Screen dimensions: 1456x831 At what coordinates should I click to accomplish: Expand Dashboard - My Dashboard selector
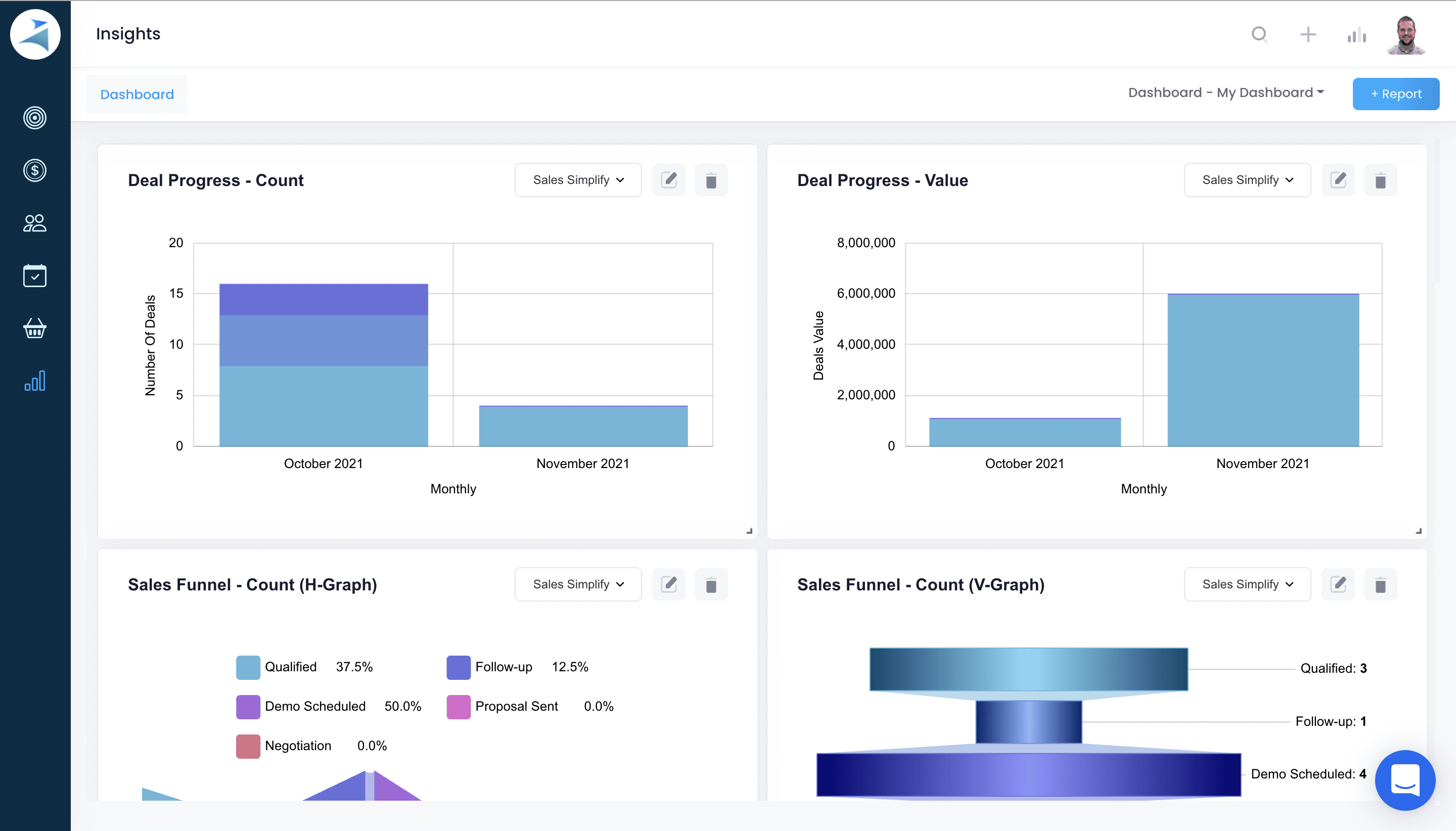pyautogui.click(x=1225, y=93)
